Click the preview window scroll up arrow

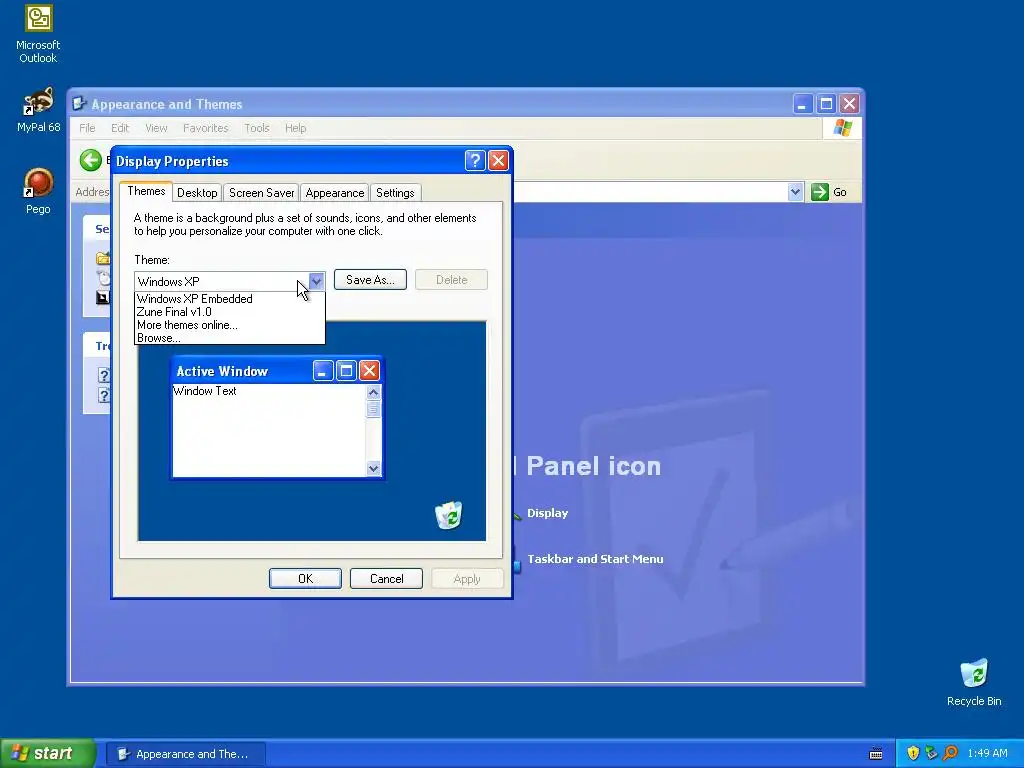[x=374, y=392]
